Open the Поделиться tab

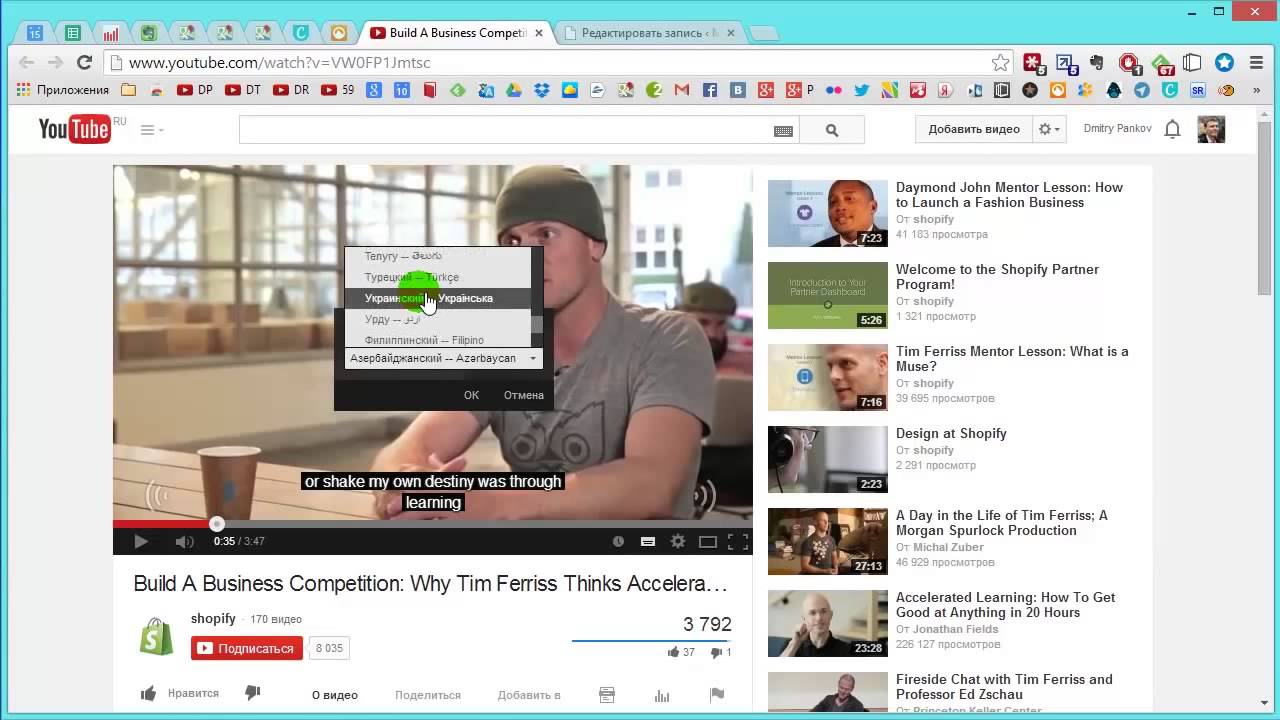[x=428, y=695]
